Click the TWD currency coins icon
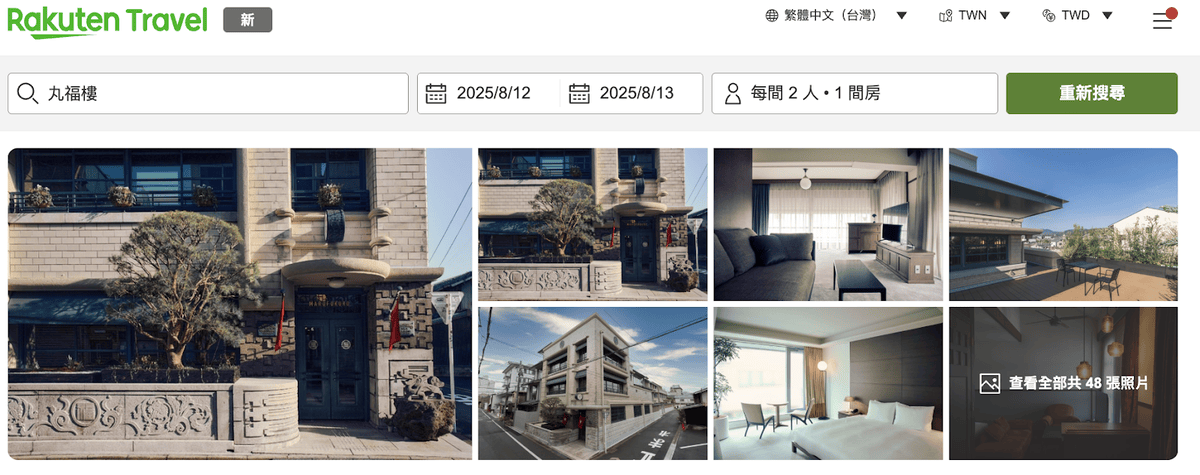 [1049, 15]
